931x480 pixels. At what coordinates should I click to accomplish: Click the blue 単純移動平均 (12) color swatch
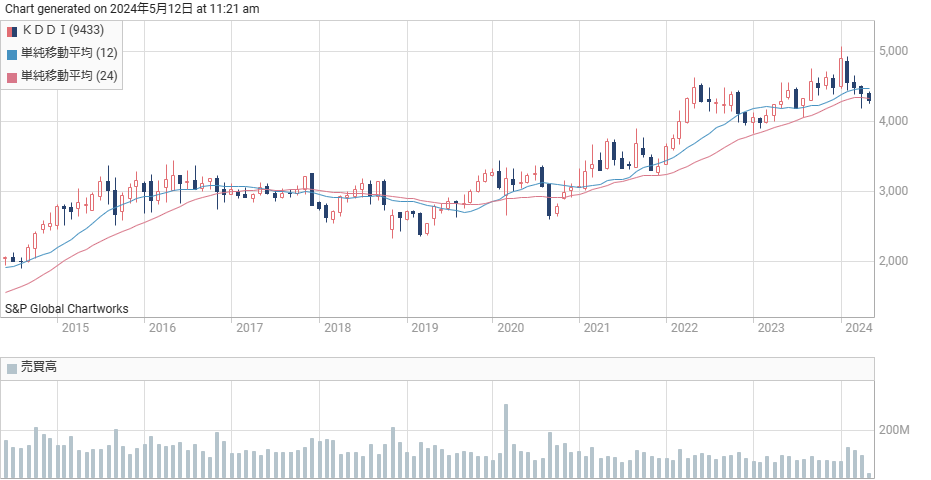pos(12,55)
